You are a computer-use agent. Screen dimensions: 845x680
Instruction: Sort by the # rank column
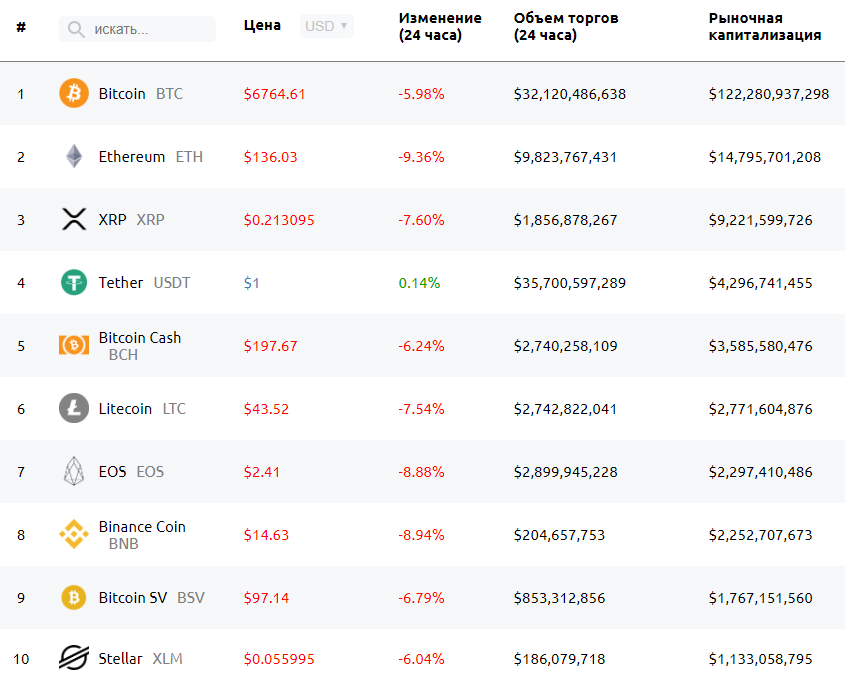point(21,27)
